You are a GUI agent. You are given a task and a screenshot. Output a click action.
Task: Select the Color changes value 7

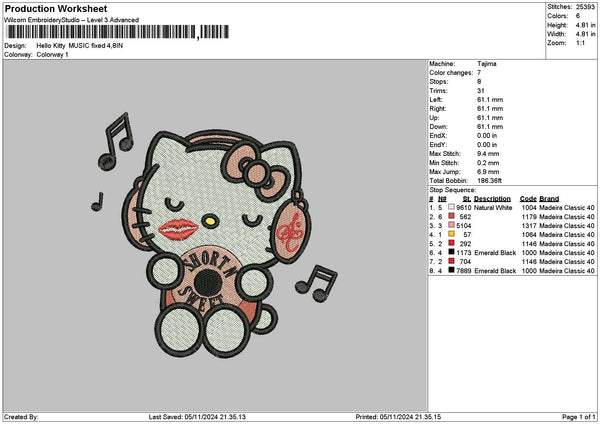pos(479,73)
